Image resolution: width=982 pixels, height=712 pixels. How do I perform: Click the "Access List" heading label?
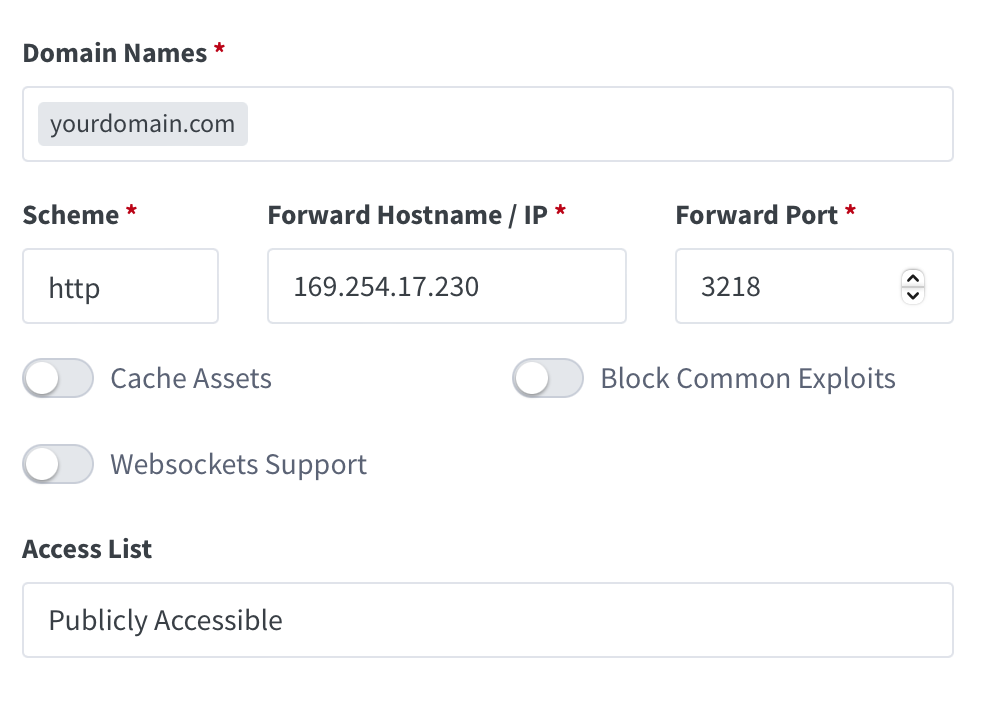[x=87, y=549]
